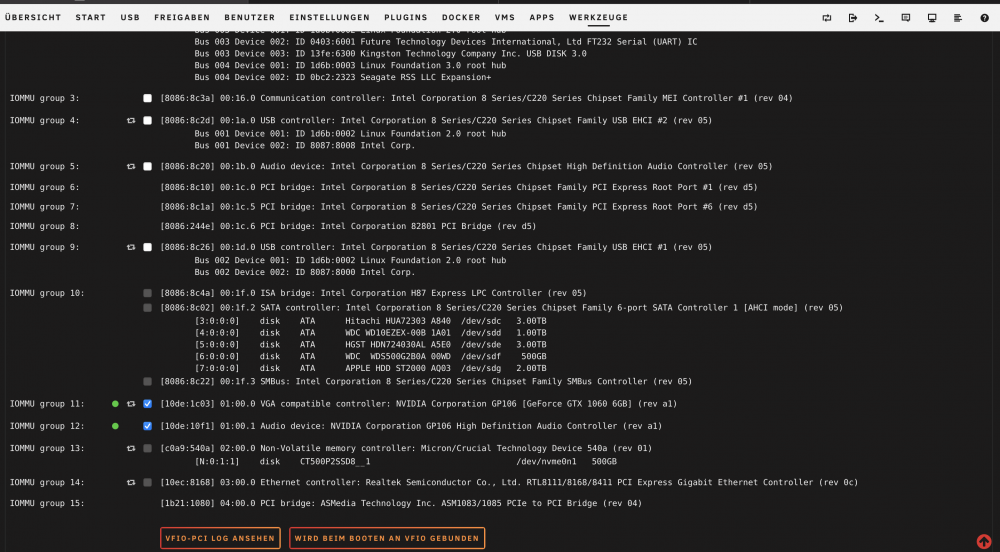Screen dimensions: 1000x552
Task: Switch to the DOCKER tab
Action: (461, 18)
